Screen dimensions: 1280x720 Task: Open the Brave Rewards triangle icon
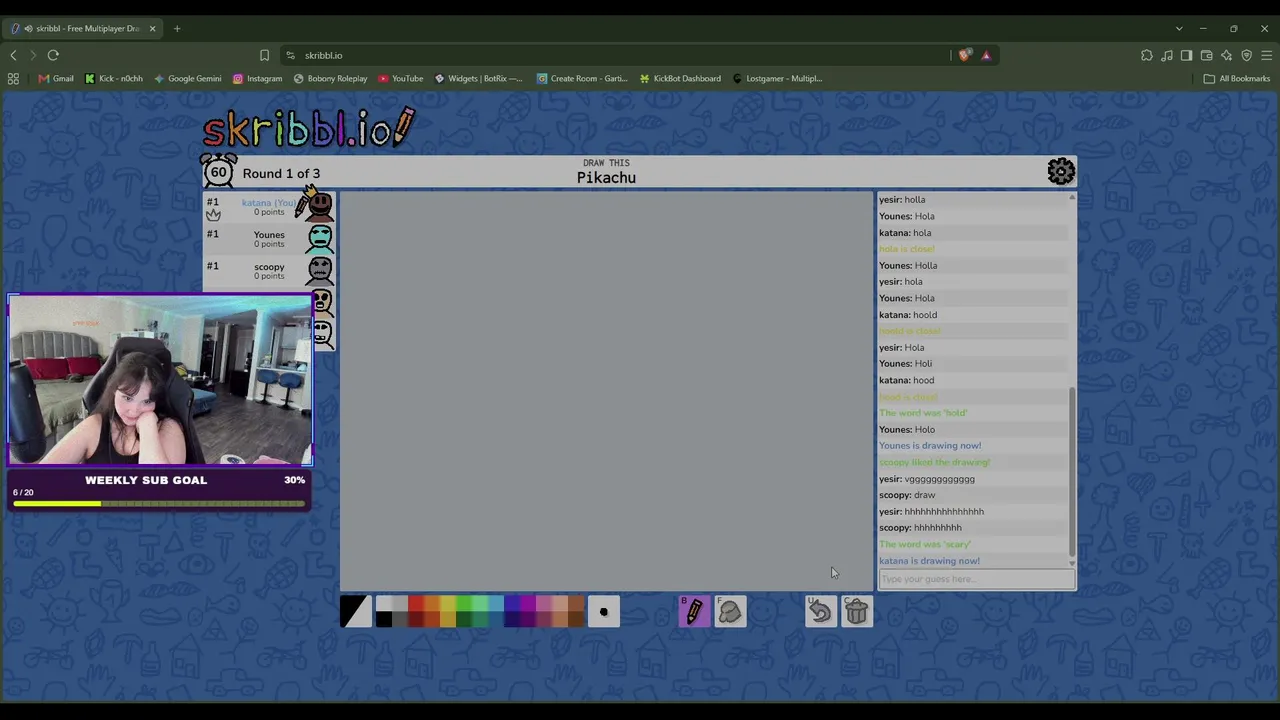986,55
